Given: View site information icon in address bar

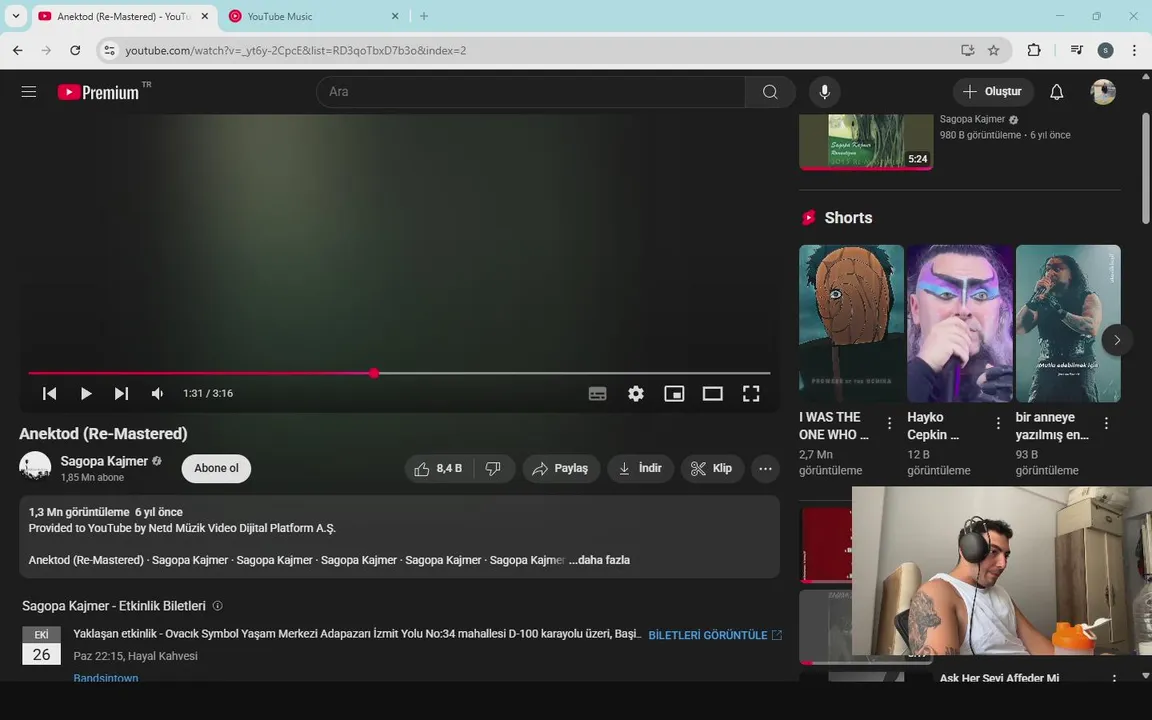Looking at the screenshot, I should point(109,50).
